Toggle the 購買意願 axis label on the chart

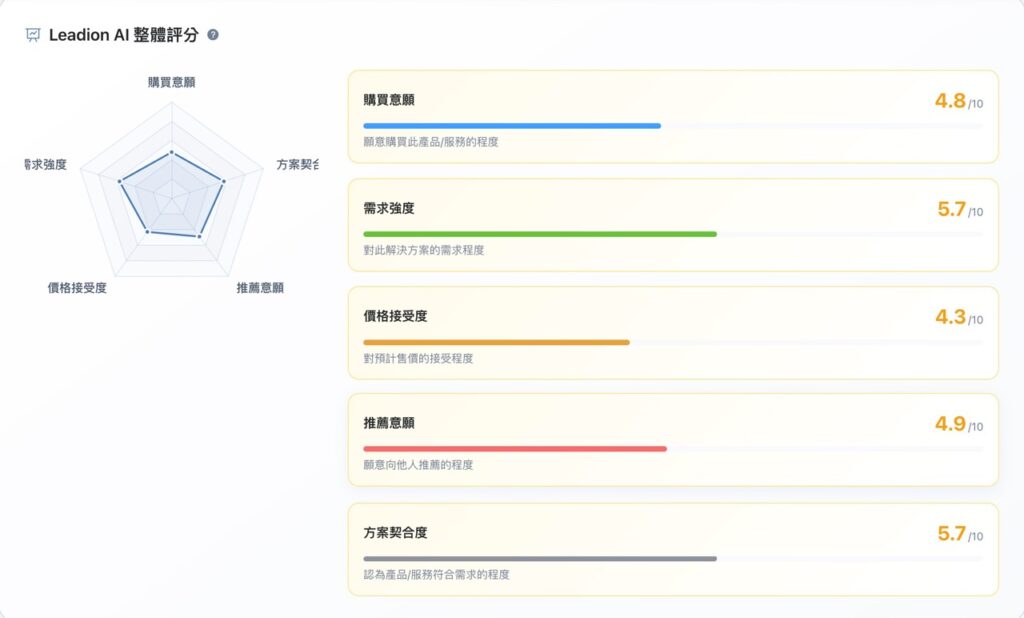(172, 83)
